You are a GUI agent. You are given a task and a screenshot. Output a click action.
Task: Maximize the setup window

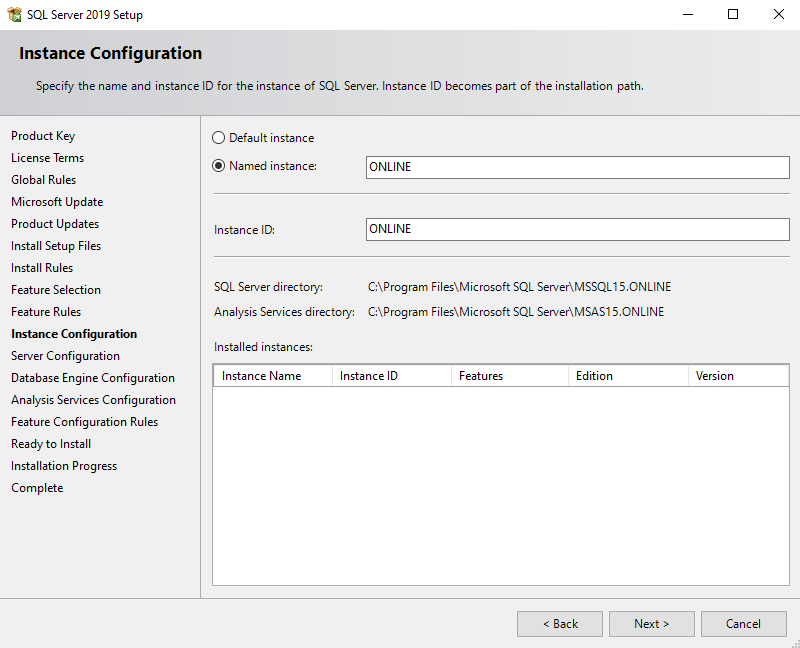pyautogui.click(x=733, y=15)
